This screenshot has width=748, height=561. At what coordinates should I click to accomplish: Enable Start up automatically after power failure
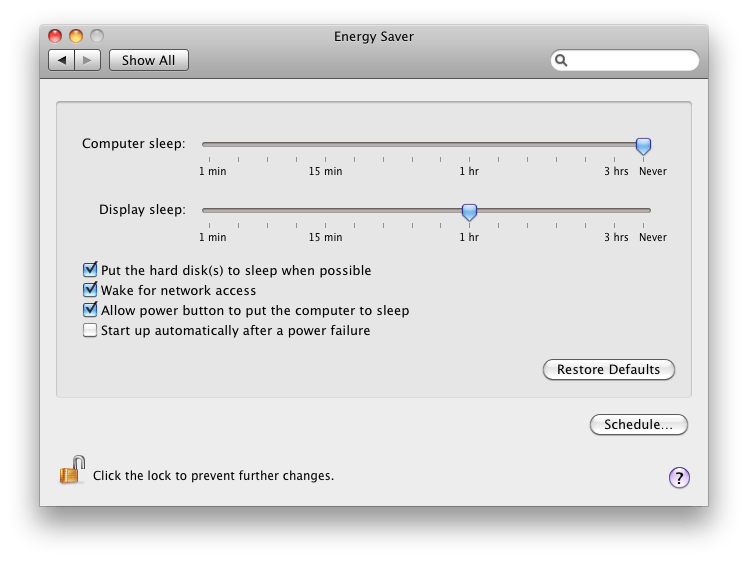click(90, 330)
